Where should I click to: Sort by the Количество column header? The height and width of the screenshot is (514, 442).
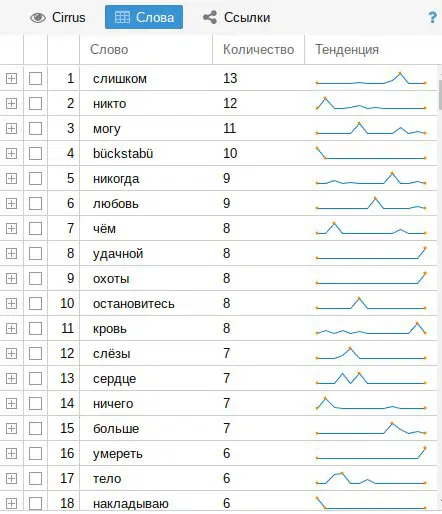pos(258,49)
